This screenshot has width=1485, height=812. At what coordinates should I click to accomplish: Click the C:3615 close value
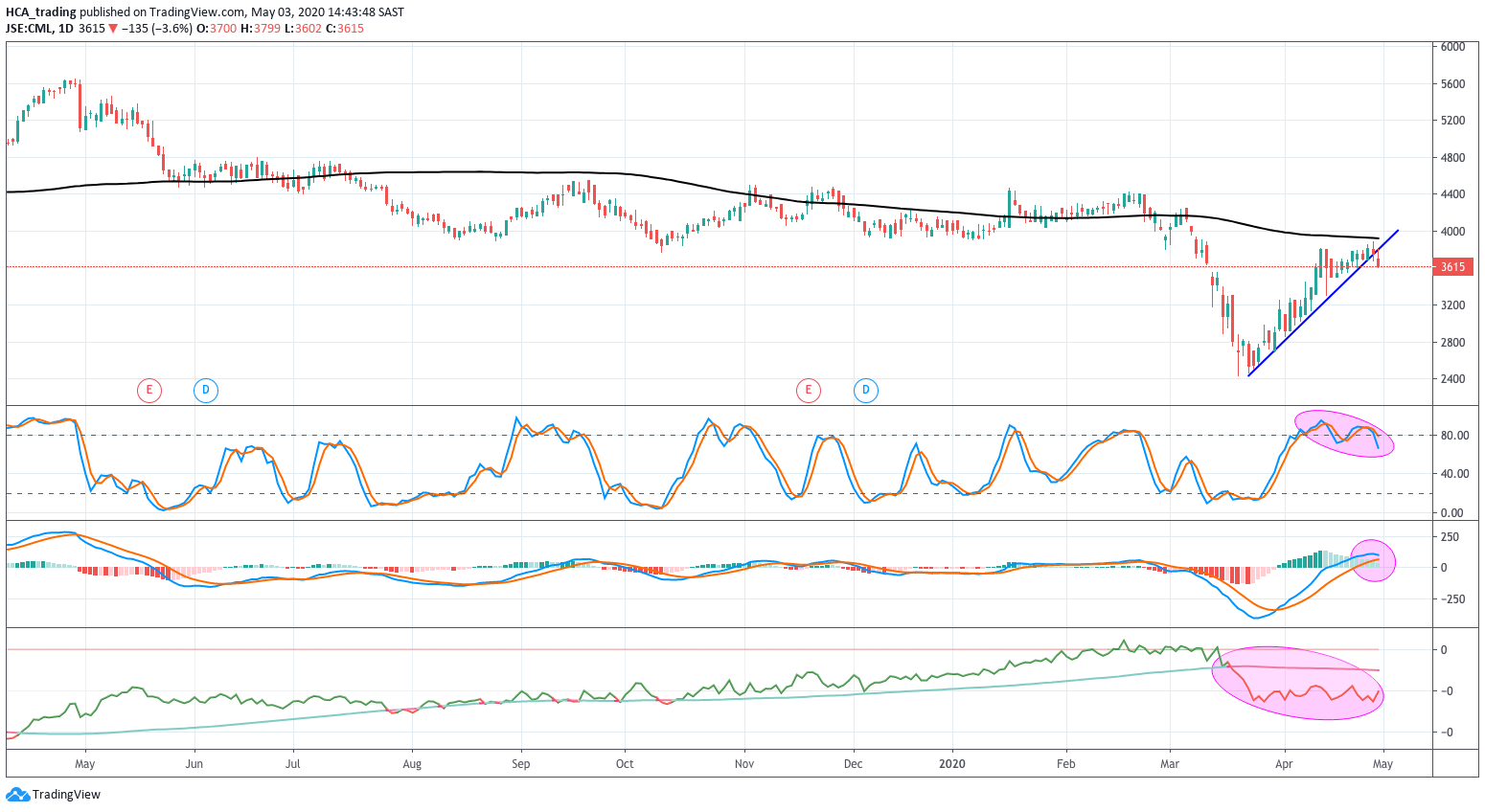coord(345,28)
